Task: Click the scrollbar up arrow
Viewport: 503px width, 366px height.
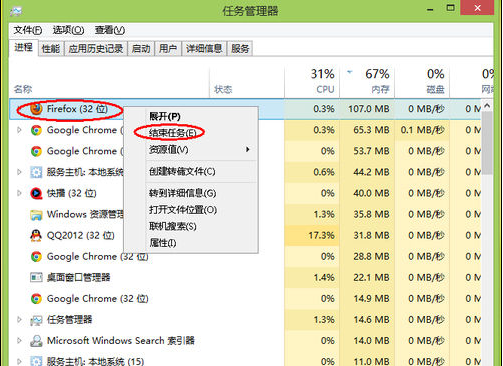Action: click(x=487, y=105)
